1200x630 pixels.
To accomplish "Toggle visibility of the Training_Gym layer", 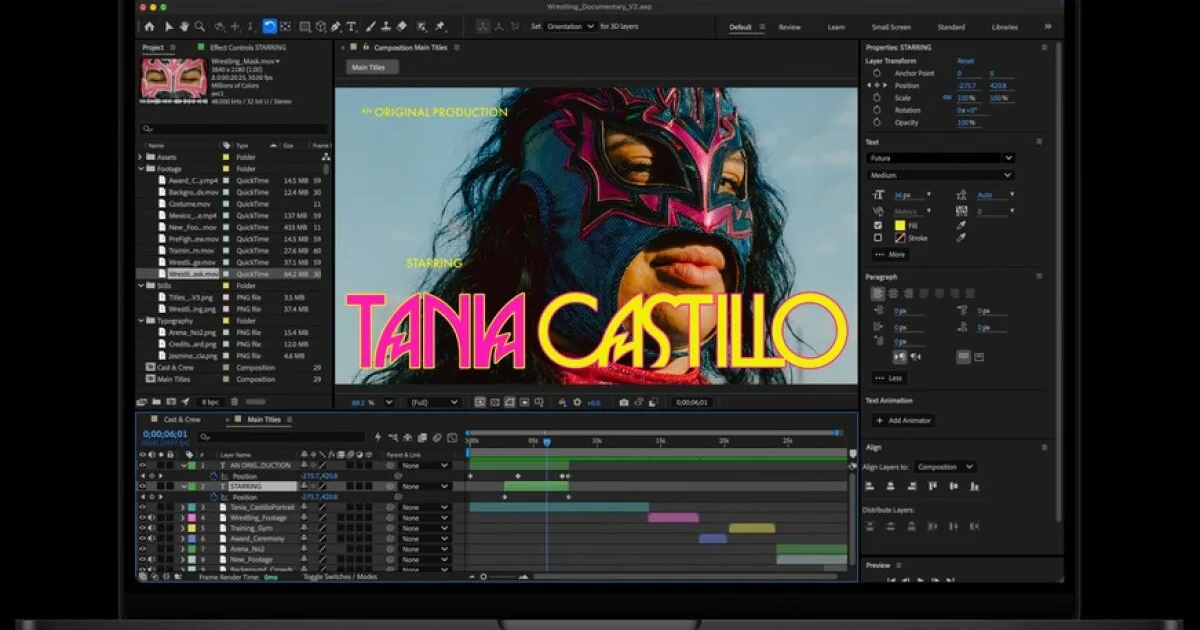I will (142, 528).
